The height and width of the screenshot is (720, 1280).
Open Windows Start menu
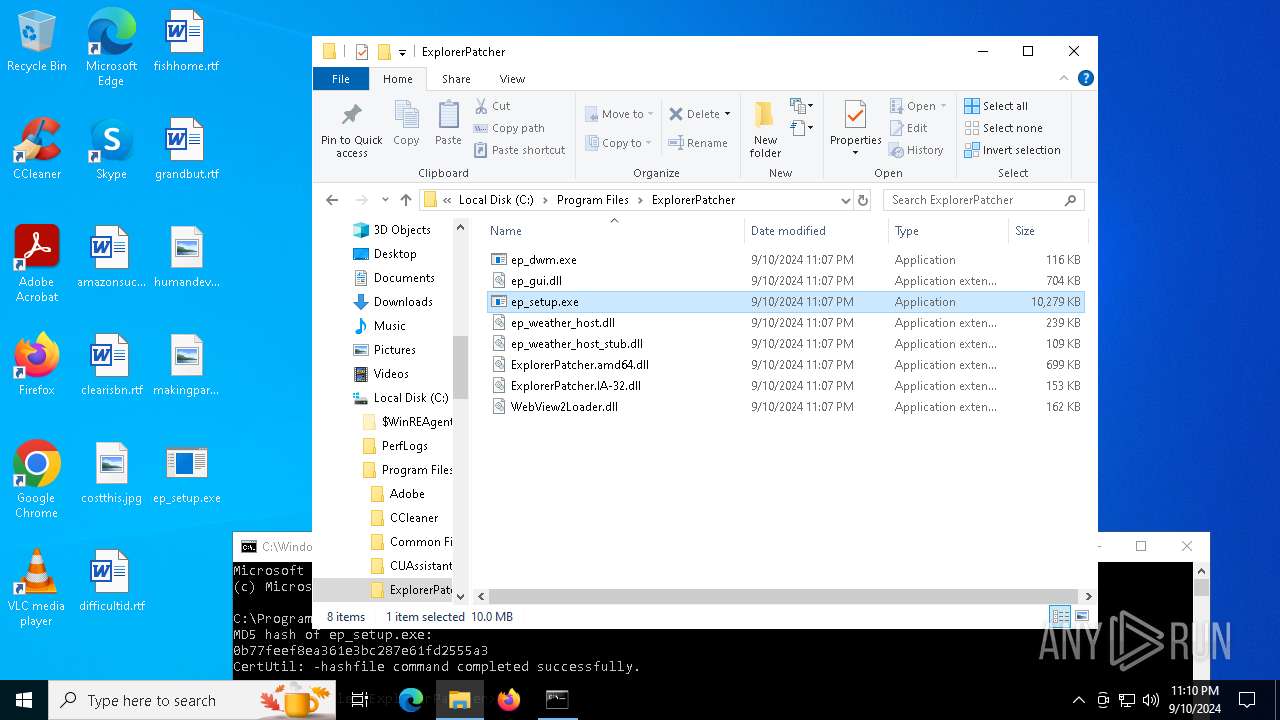click(x=24, y=700)
